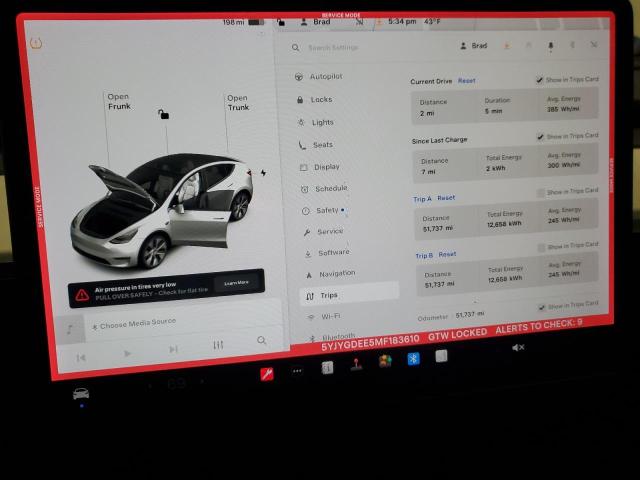This screenshot has width=640, height=480.
Task: Tap the Bluetooth icon in settings header
Action: (x=572, y=45)
